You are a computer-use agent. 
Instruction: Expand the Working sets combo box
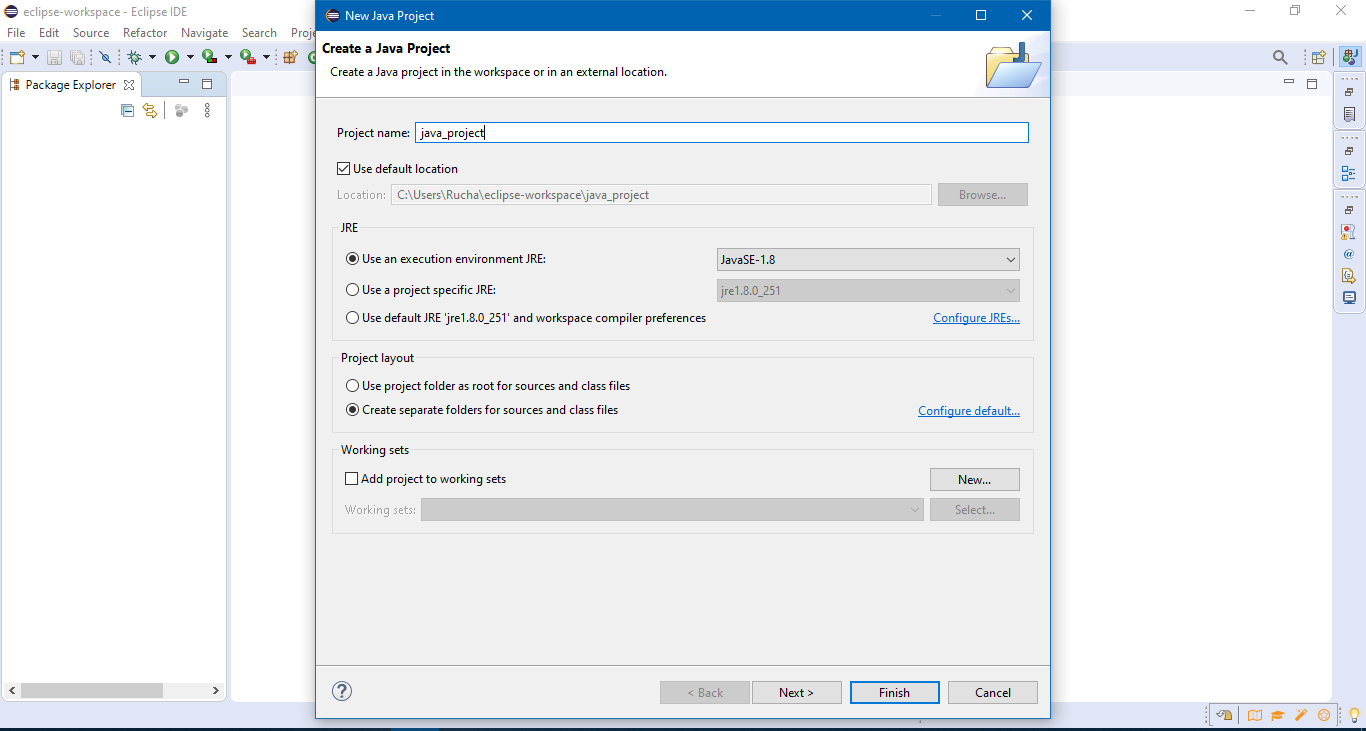913,509
